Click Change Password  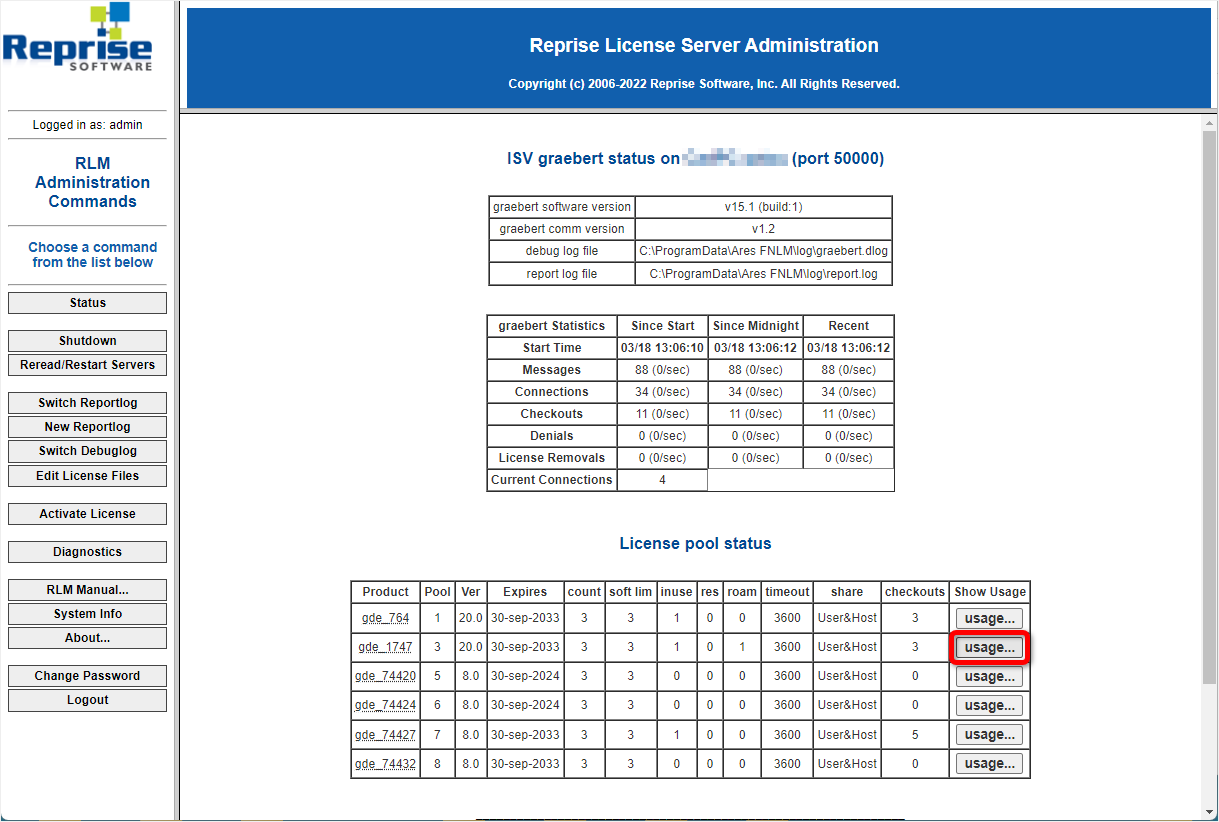(x=88, y=676)
